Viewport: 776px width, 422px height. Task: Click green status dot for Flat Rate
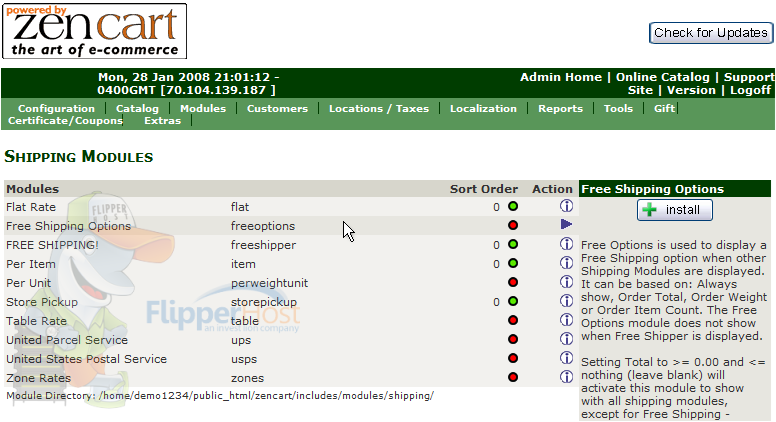[x=513, y=206]
